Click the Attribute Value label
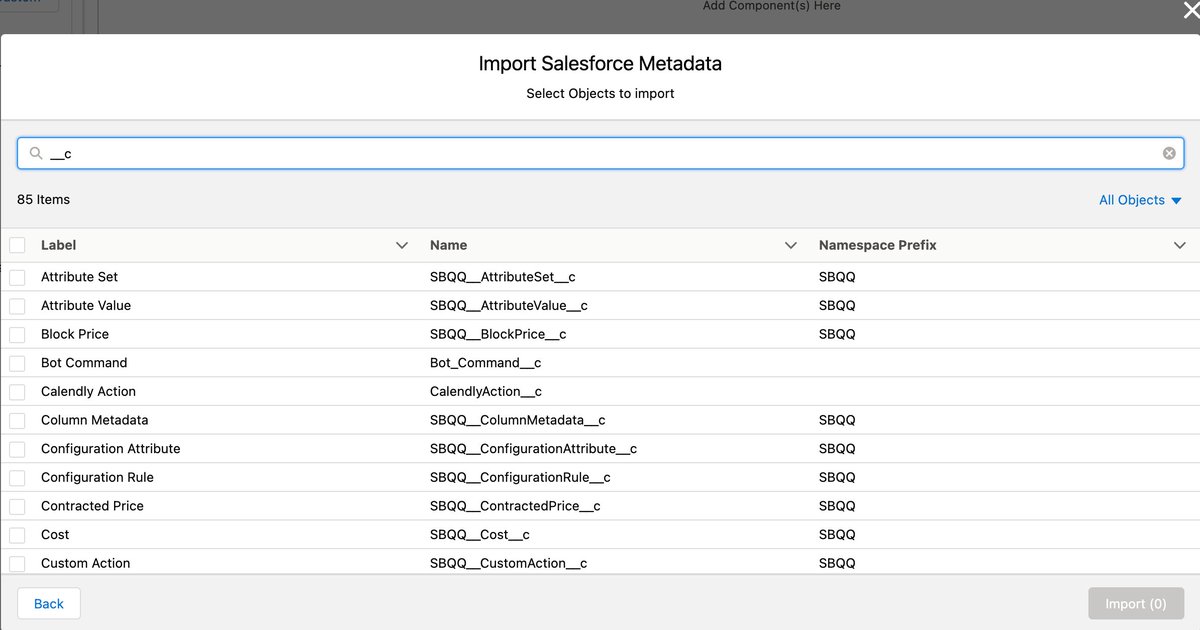Viewport: 1200px width, 630px height. 86,306
